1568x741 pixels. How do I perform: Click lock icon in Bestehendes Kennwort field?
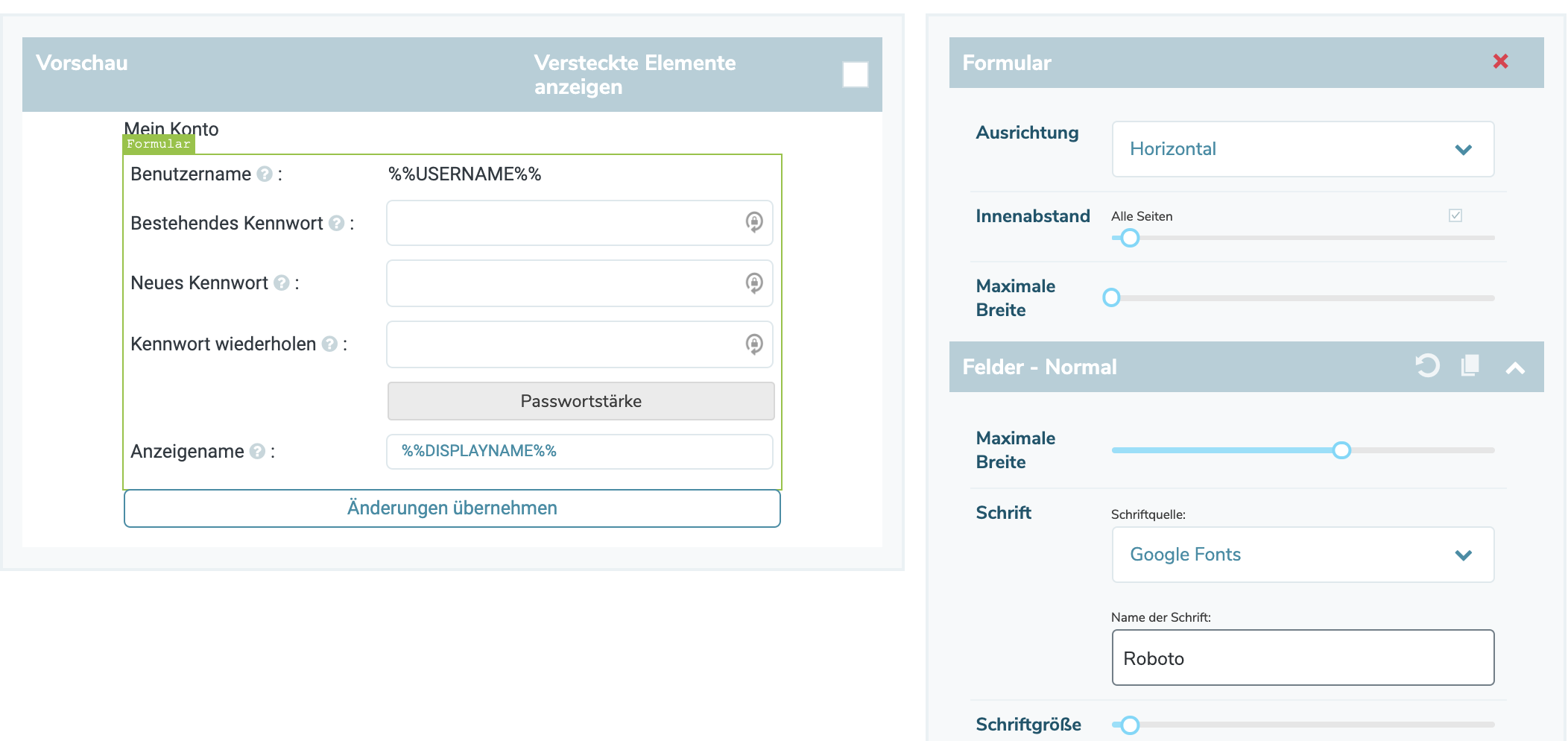coord(753,222)
